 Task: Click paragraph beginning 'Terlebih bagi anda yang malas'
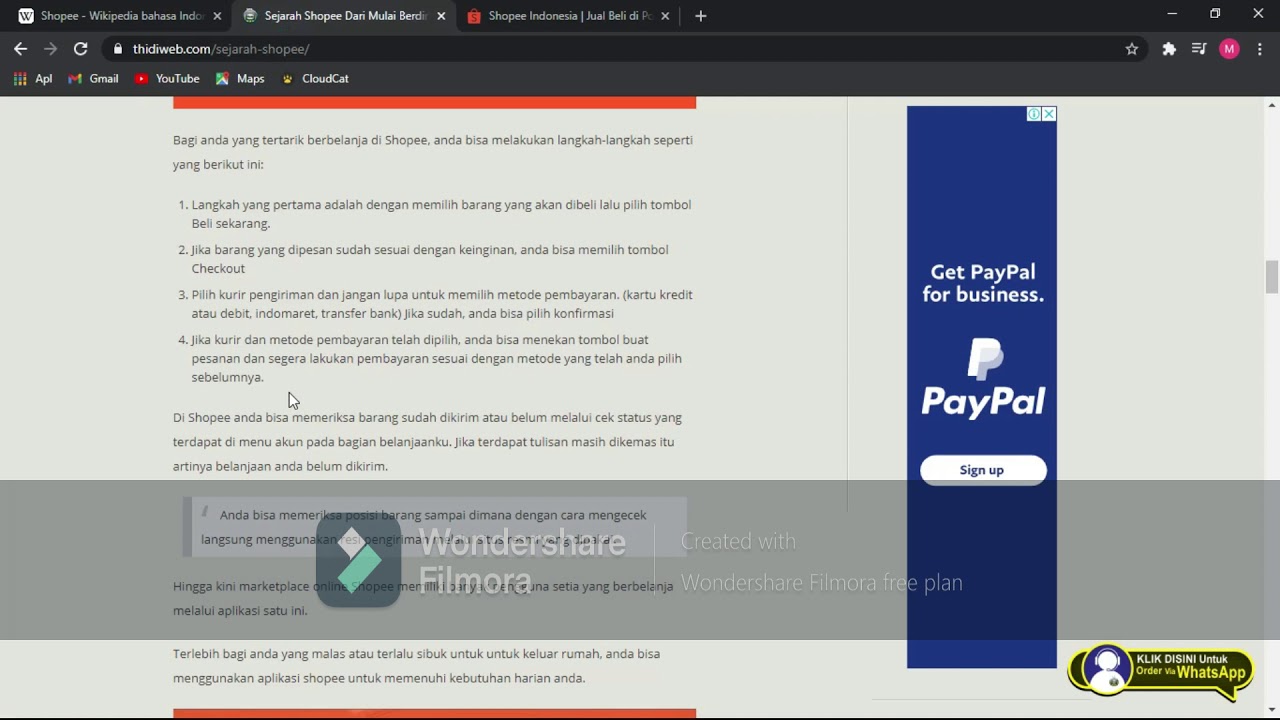pyautogui.click(x=416, y=666)
